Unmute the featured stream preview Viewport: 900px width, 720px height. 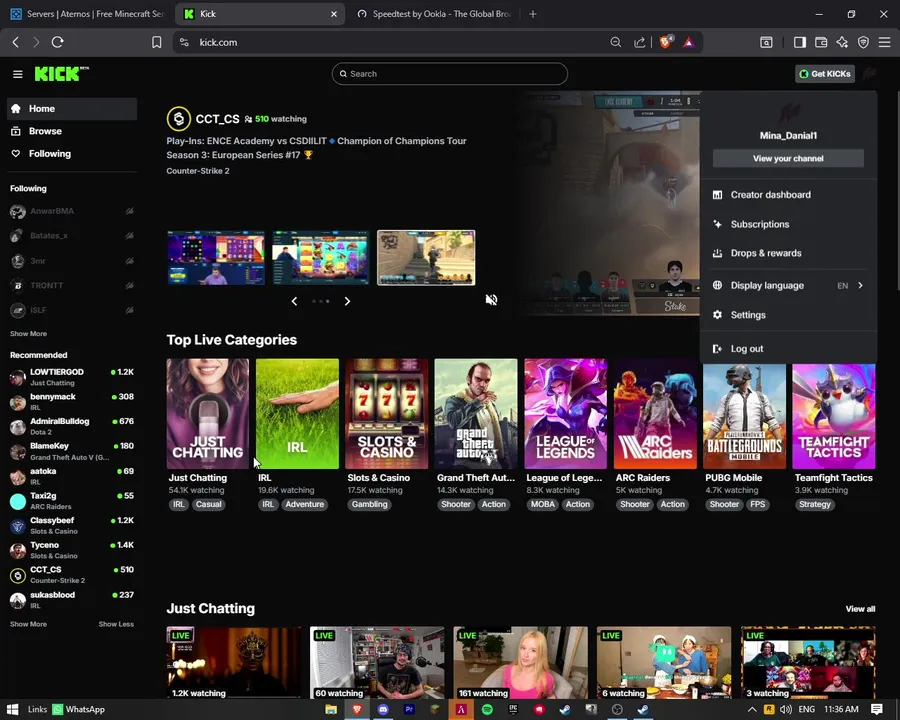pos(491,300)
